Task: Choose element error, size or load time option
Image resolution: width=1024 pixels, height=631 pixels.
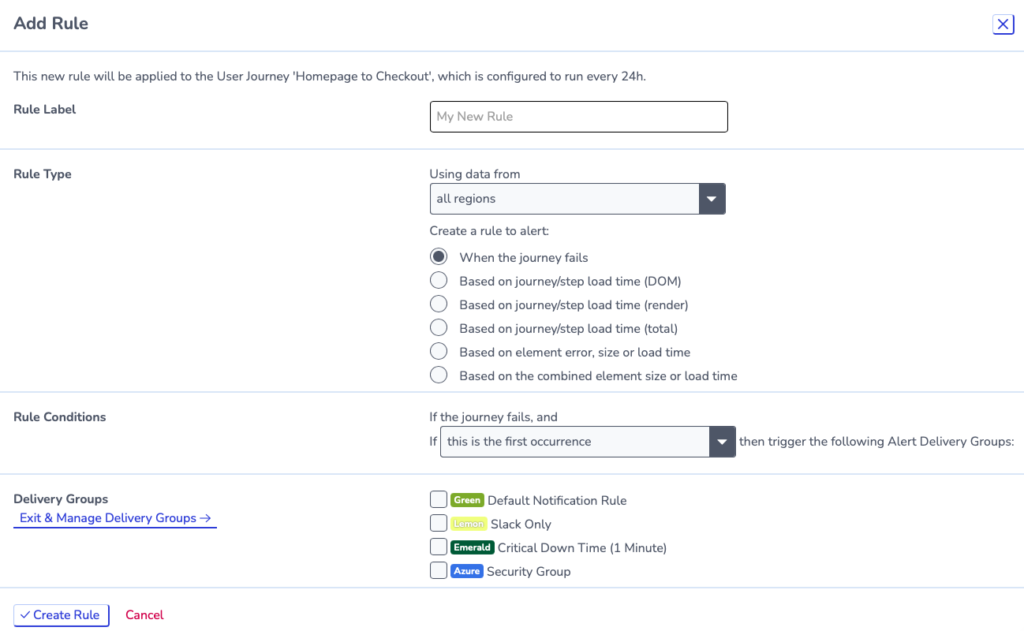Action: pos(439,351)
